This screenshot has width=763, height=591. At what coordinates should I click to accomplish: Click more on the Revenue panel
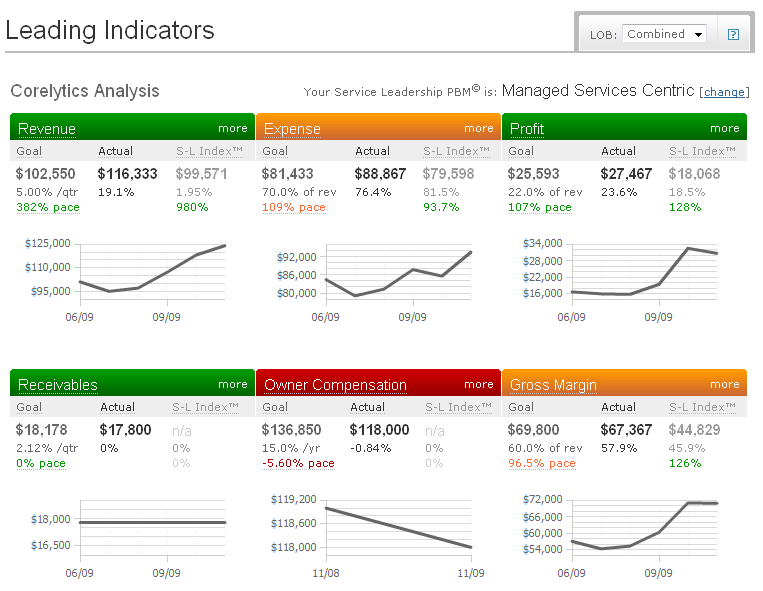232,128
